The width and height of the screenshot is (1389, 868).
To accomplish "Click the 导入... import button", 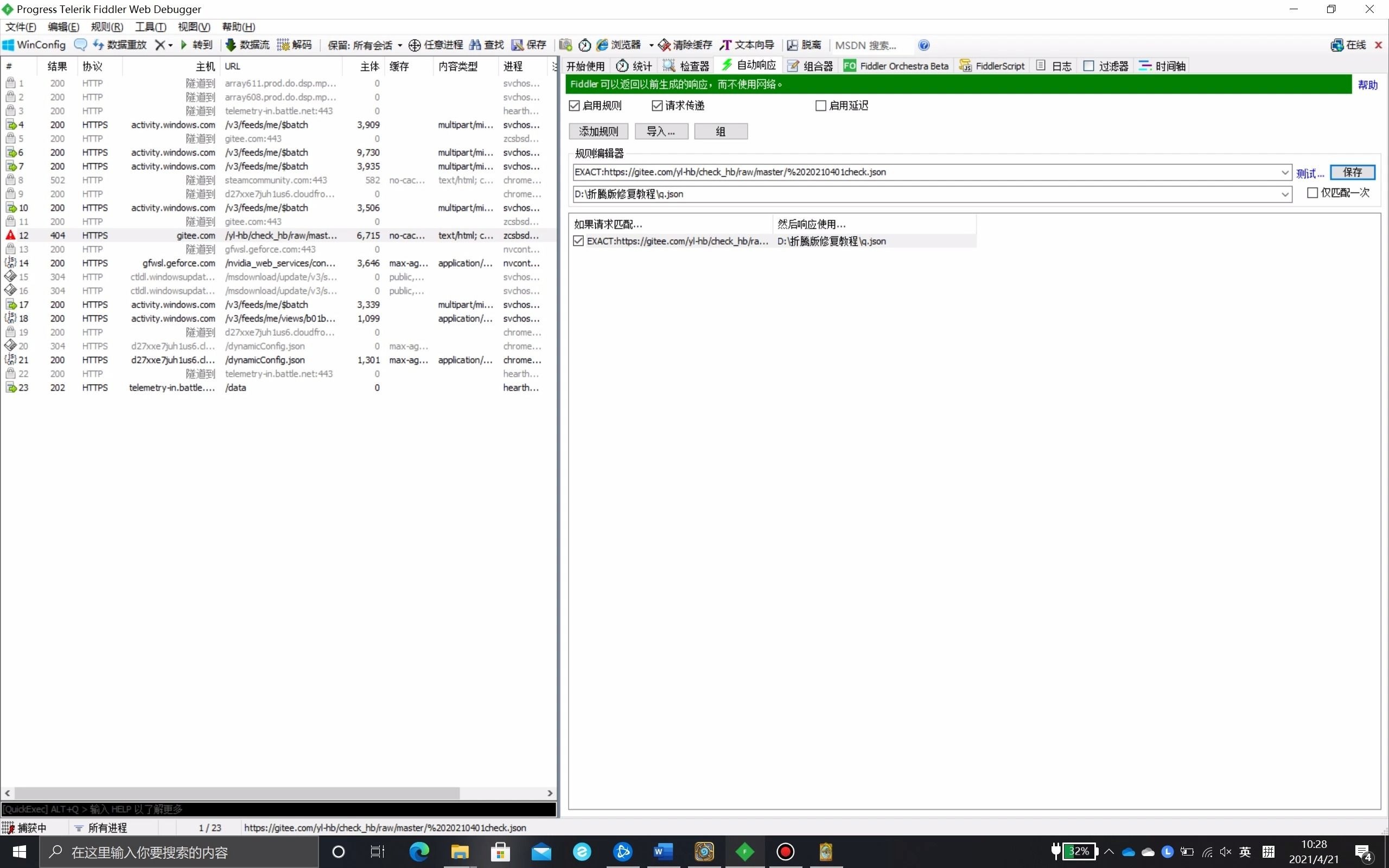I will [661, 131].
